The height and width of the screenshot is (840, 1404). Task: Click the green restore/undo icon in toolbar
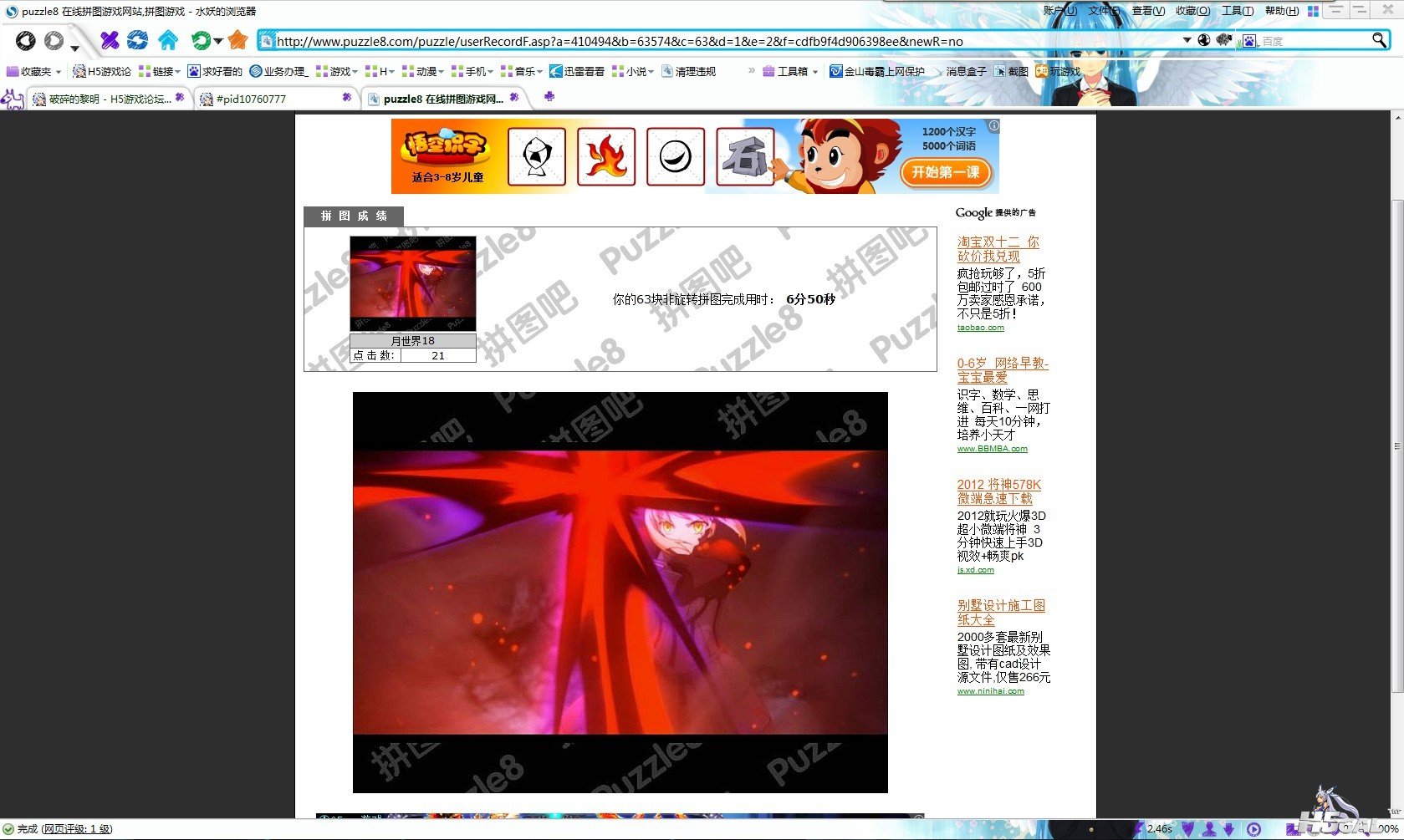coord(201,40)
